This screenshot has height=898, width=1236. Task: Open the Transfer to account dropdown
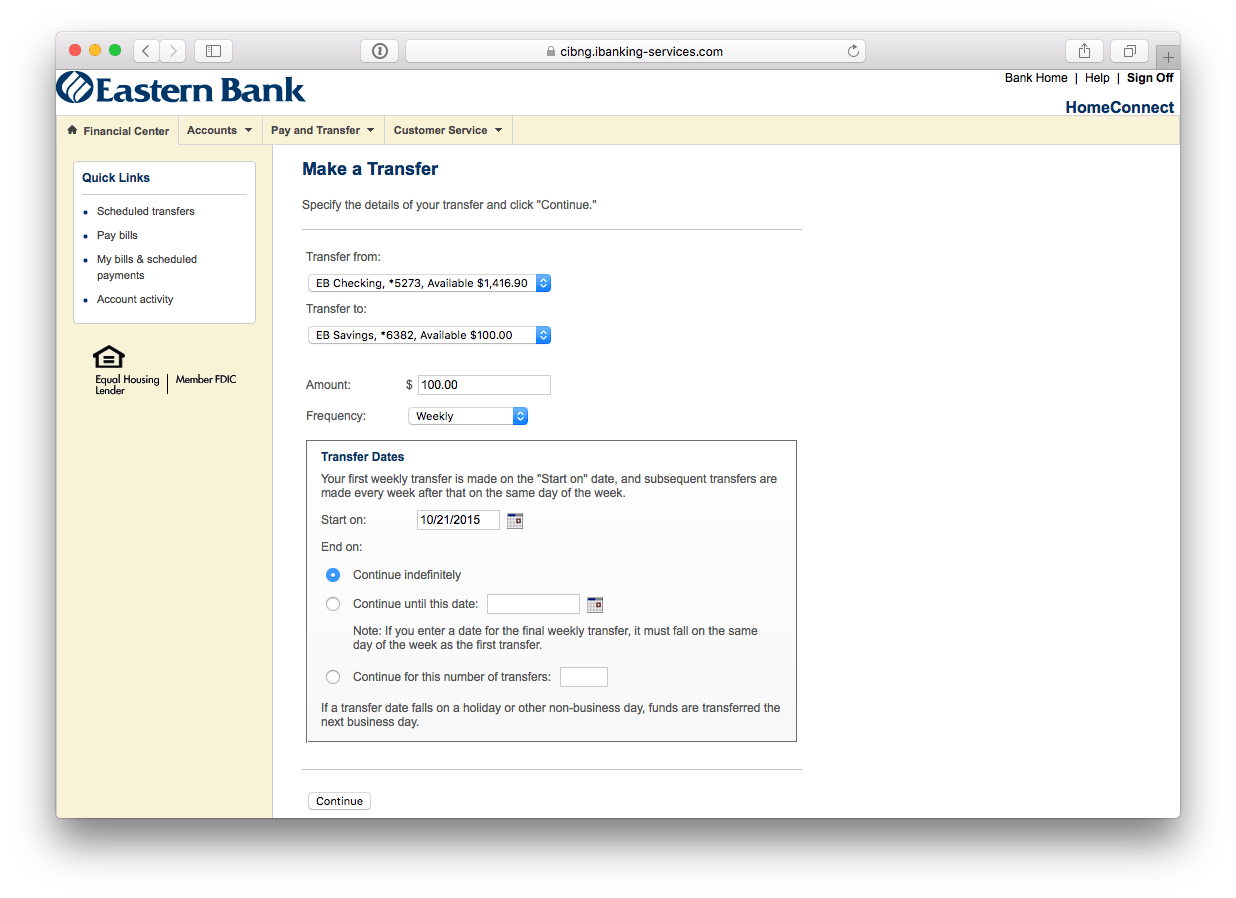(x=430, y=335)
